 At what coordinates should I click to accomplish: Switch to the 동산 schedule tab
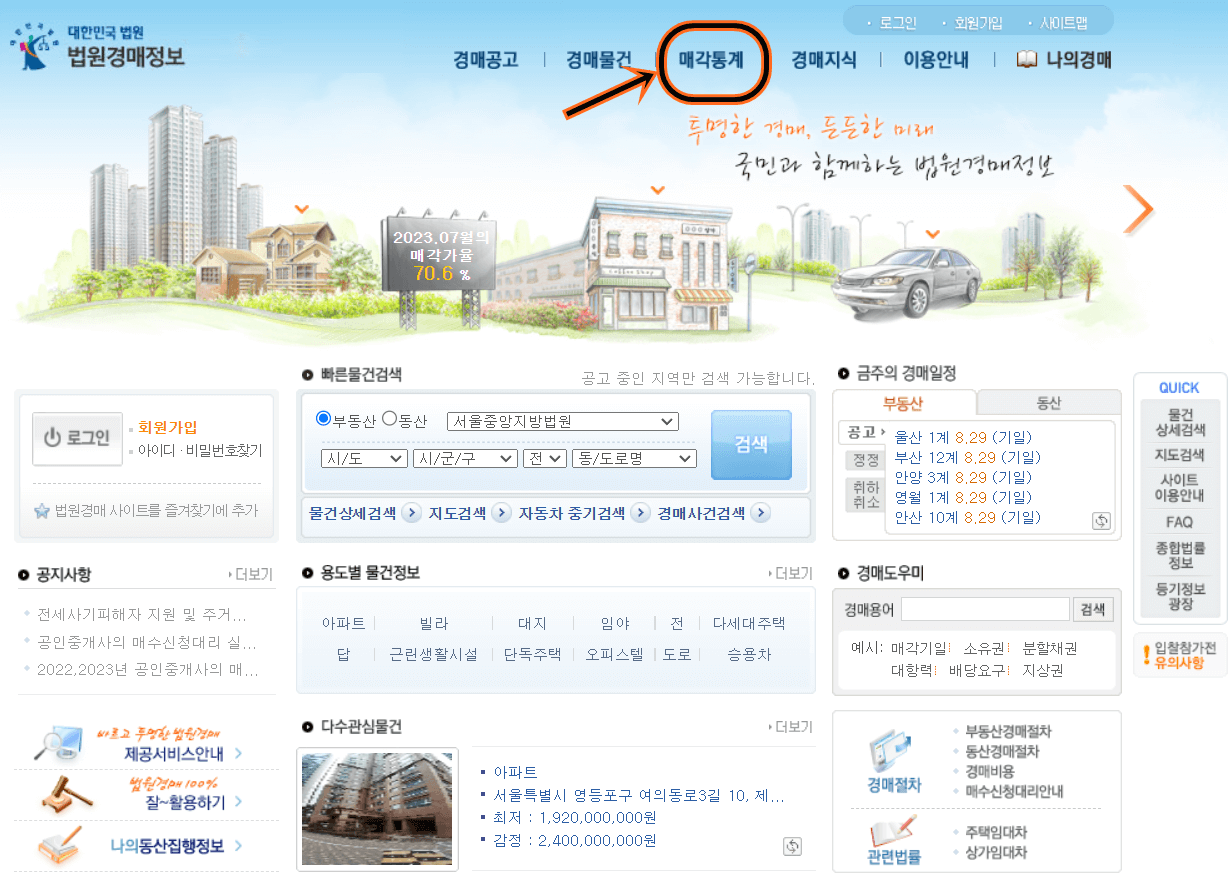point(1048,402)
